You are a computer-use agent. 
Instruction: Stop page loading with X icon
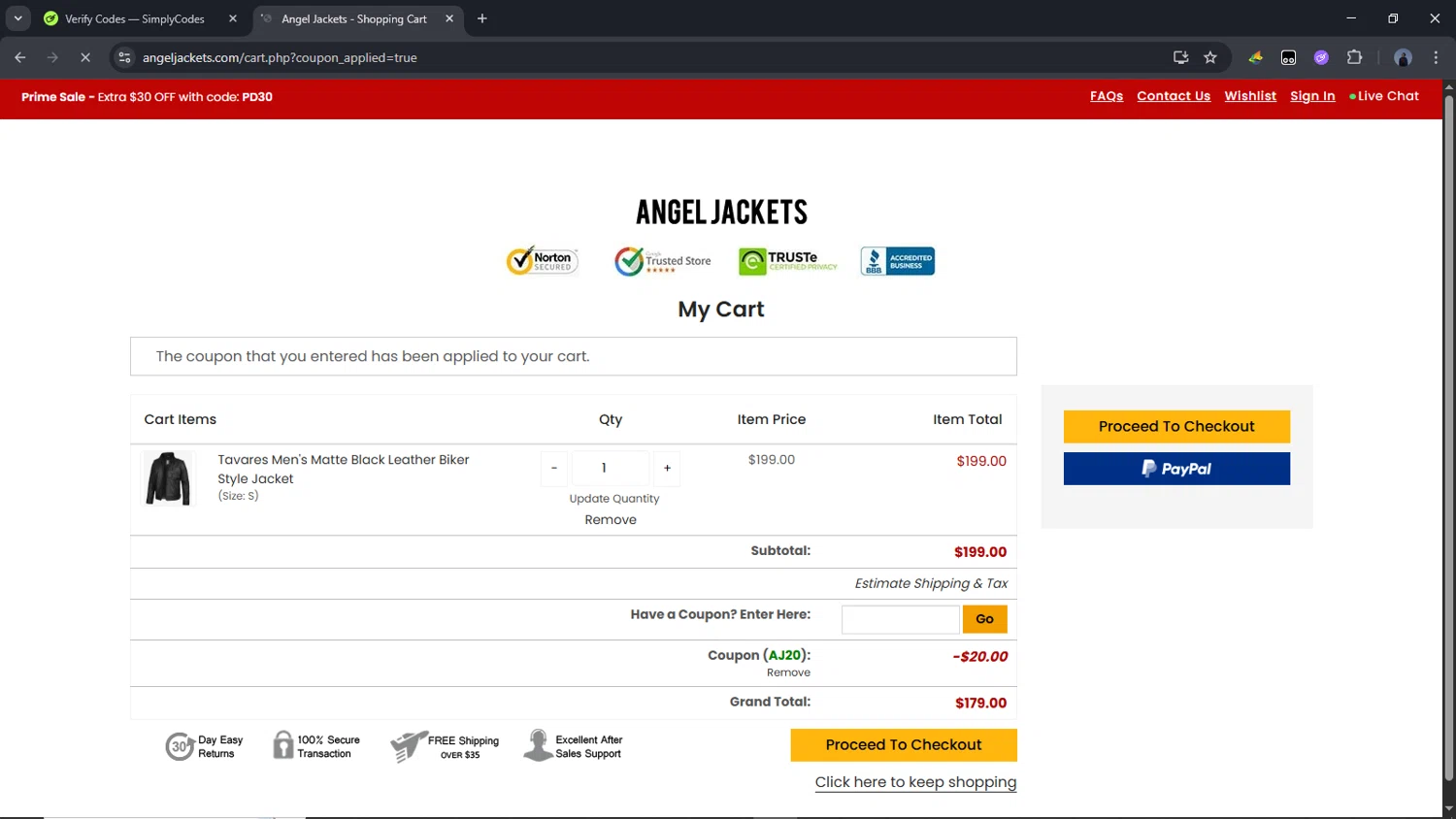tap(85, 57)
